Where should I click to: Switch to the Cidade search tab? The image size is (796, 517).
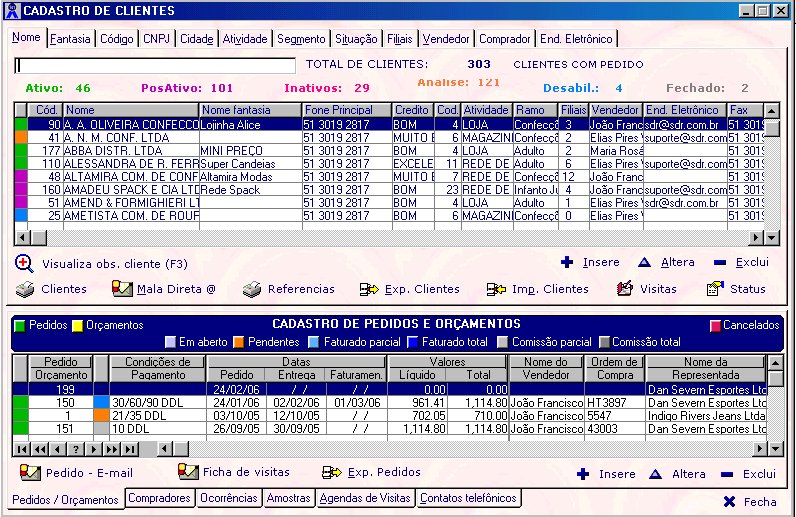196,39
